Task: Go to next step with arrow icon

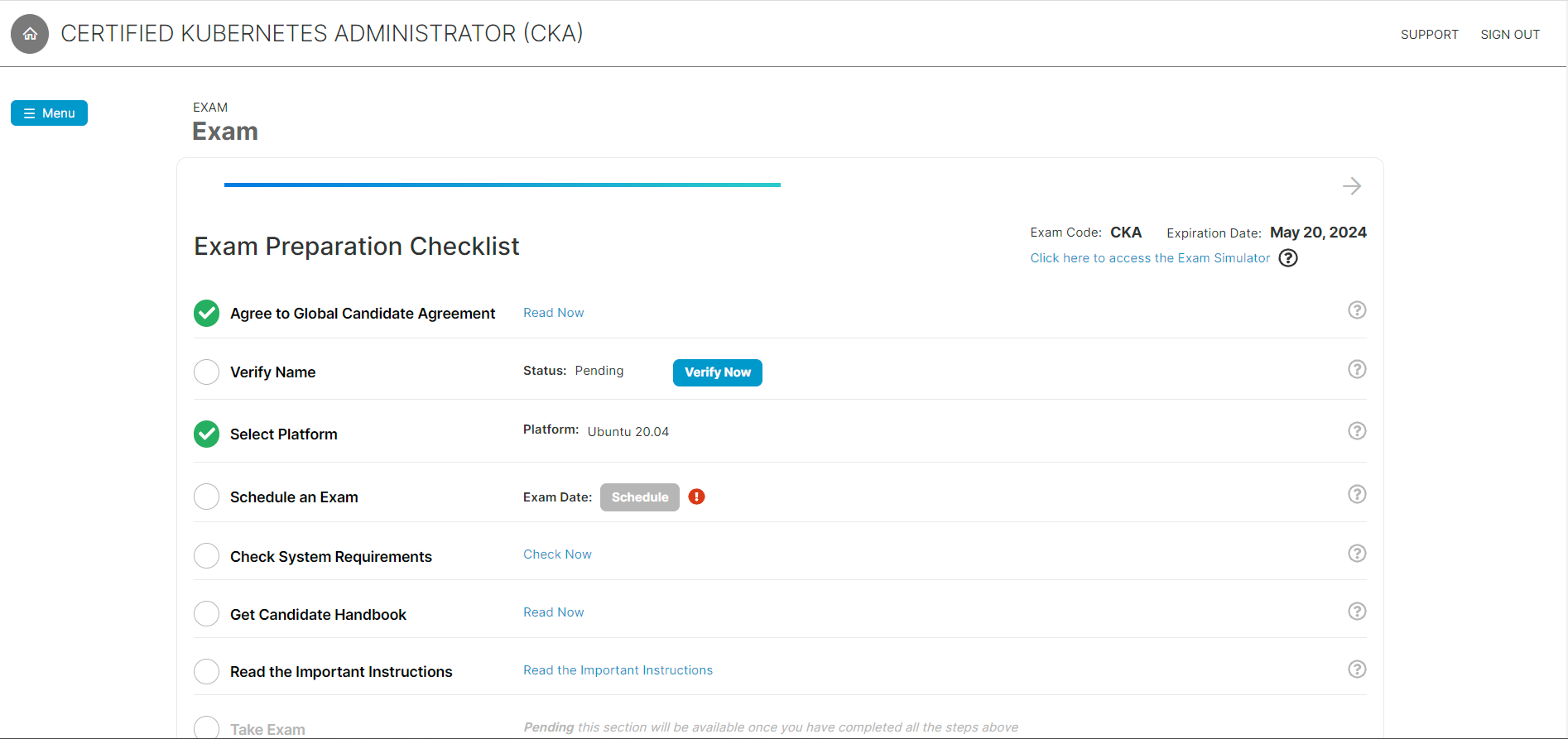Action: point(1352,186)
